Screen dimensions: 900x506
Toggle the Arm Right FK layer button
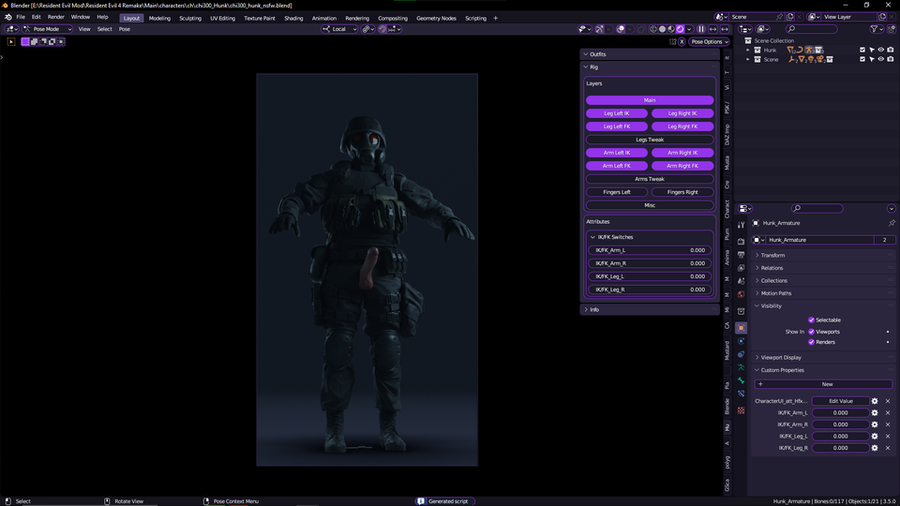(682, 166)
